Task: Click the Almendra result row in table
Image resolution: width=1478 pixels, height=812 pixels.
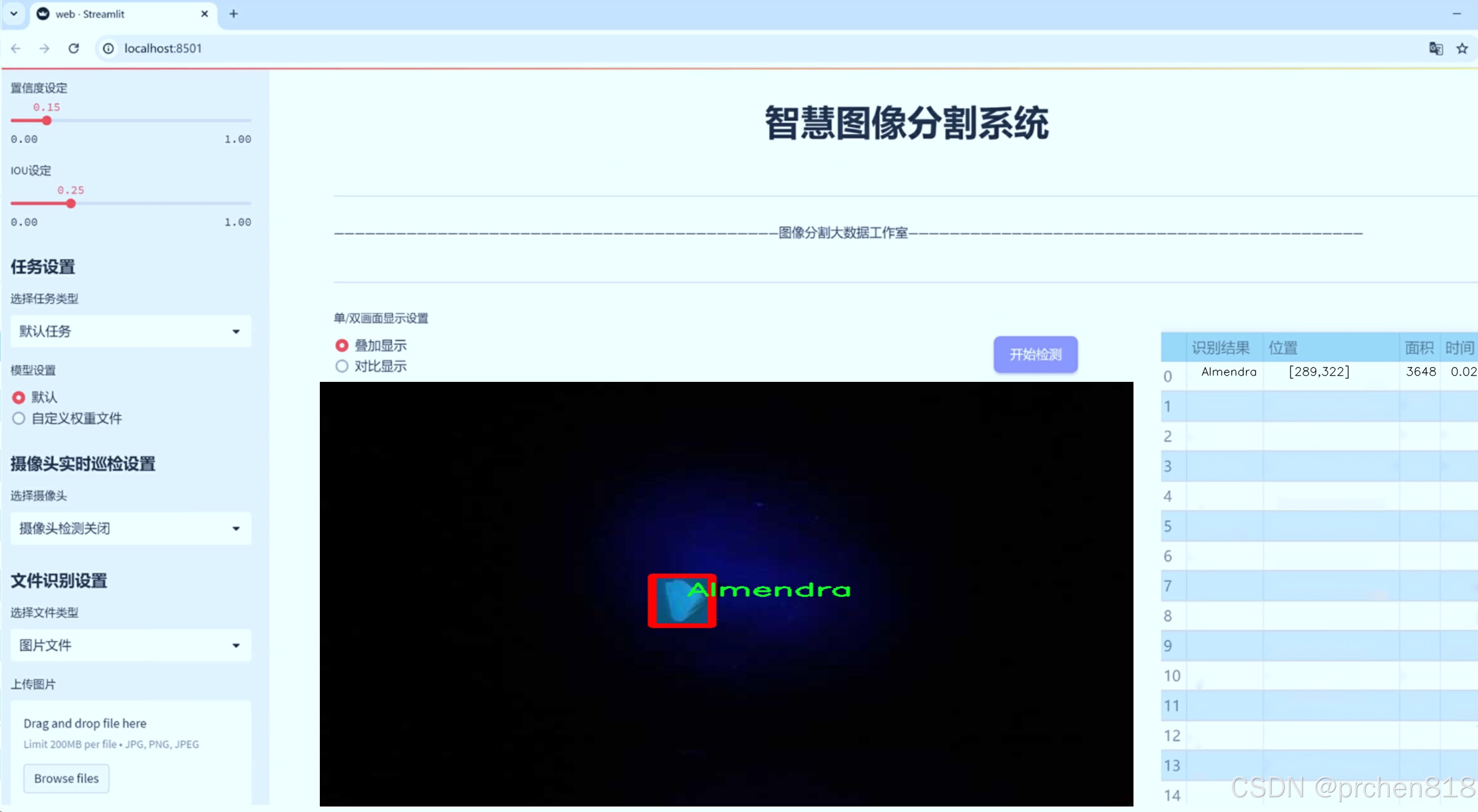Action: pos(1228,372)
